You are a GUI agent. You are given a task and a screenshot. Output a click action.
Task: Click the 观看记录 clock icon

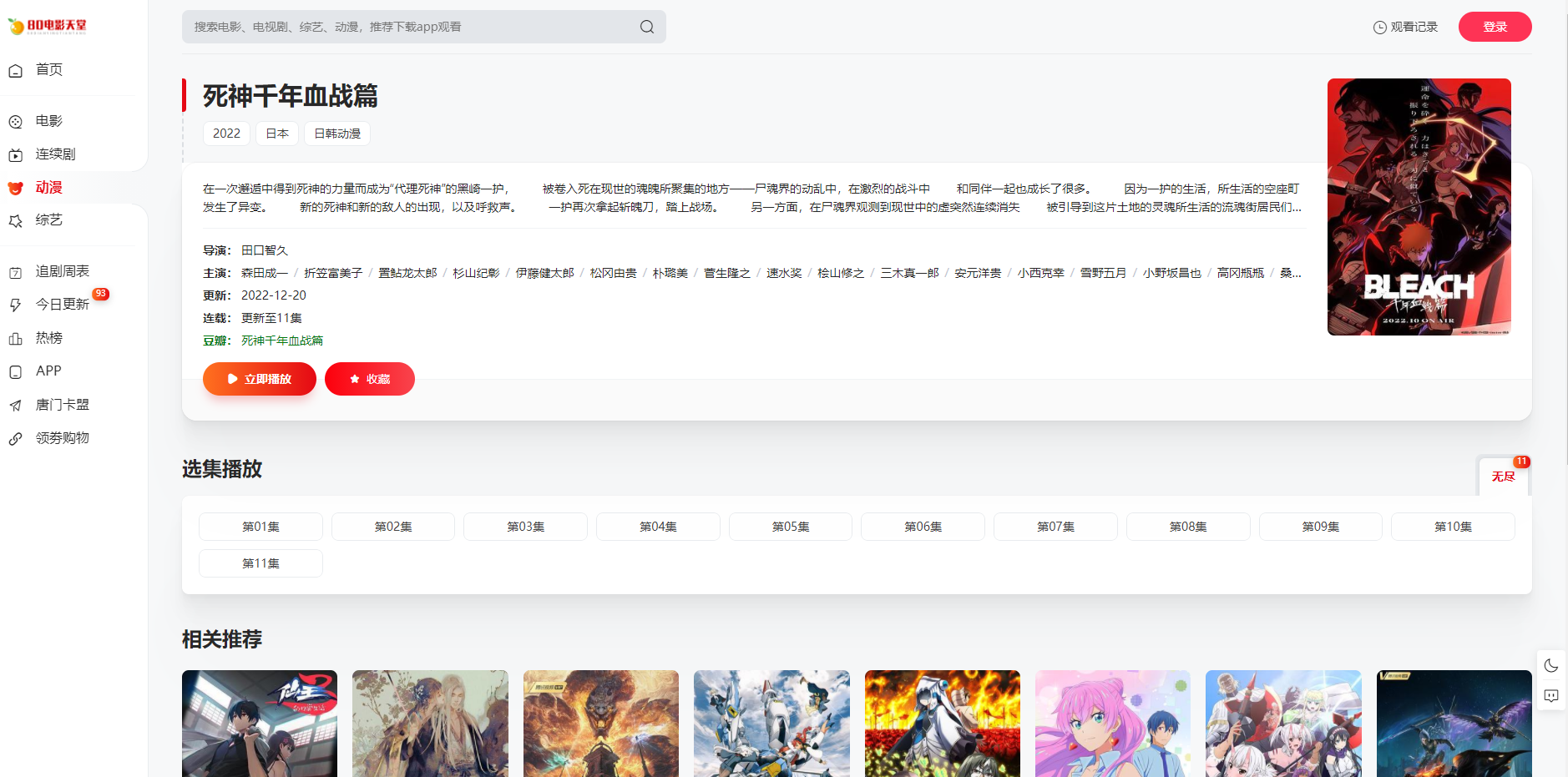pos(1380,28)
